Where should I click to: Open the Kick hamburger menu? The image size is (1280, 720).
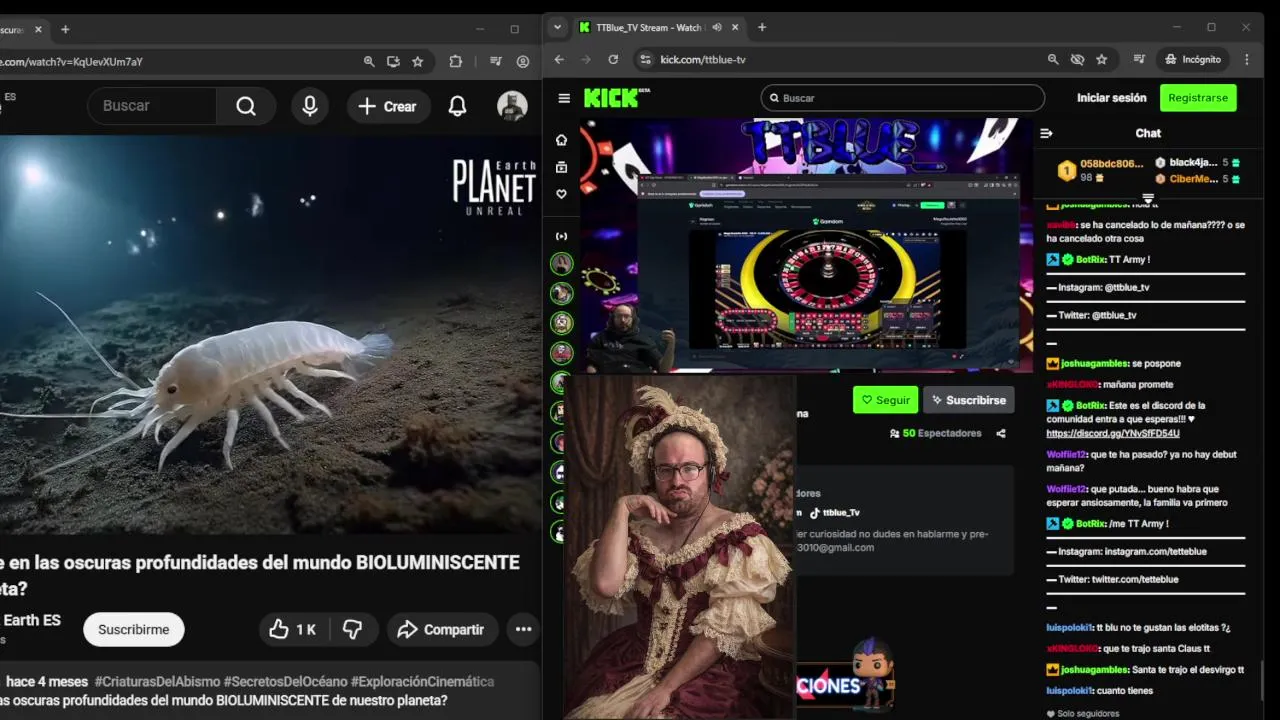pyautogui.click(x=564, y=98)
